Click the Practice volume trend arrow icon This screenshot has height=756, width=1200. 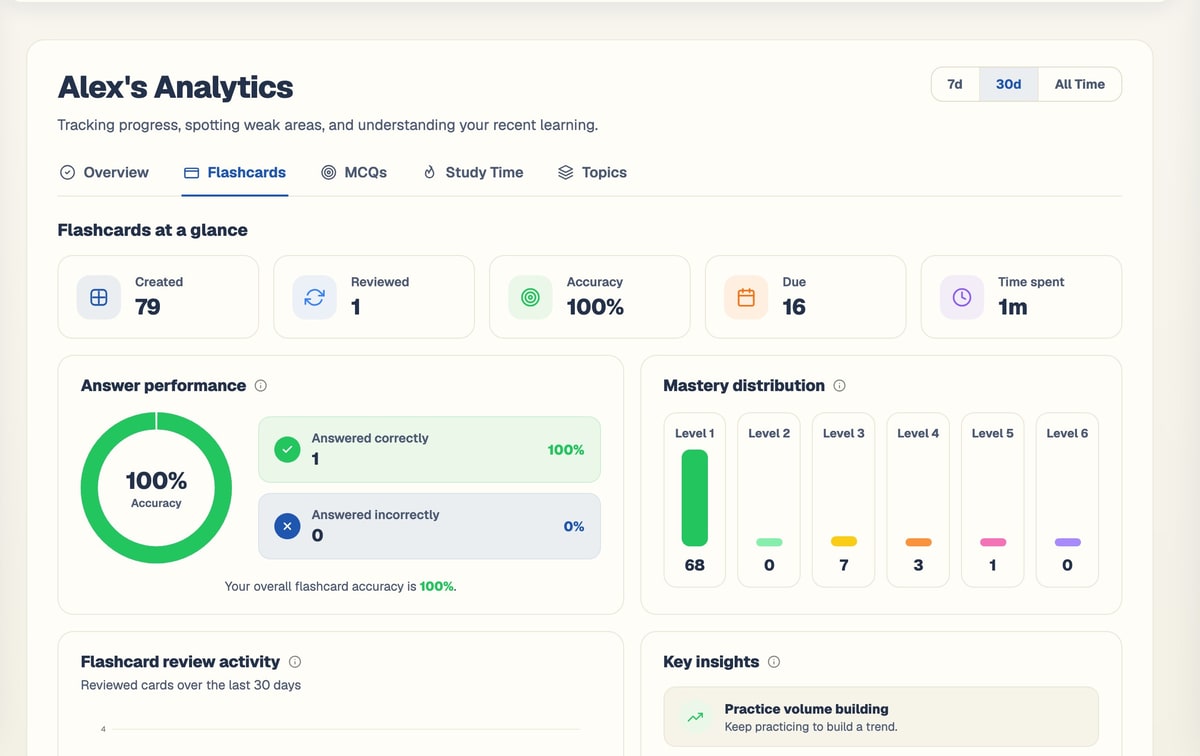[696, 717]
